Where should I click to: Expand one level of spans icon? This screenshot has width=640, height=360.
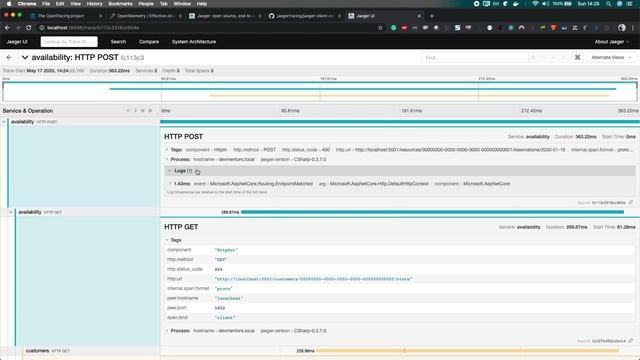coord(128,111)
